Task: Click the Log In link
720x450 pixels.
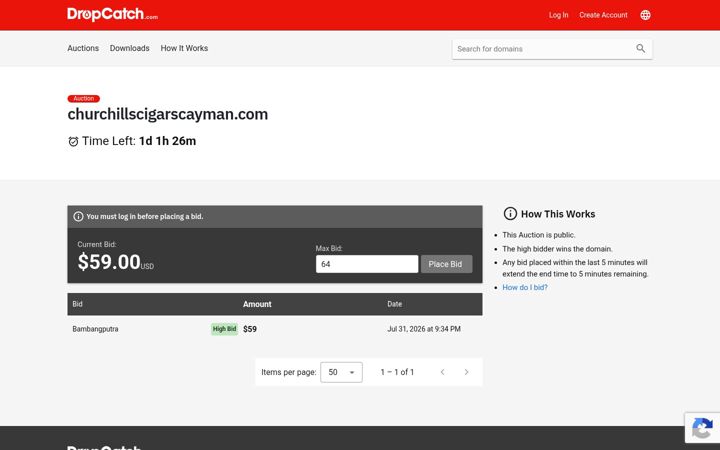Action: pos(558,15)
